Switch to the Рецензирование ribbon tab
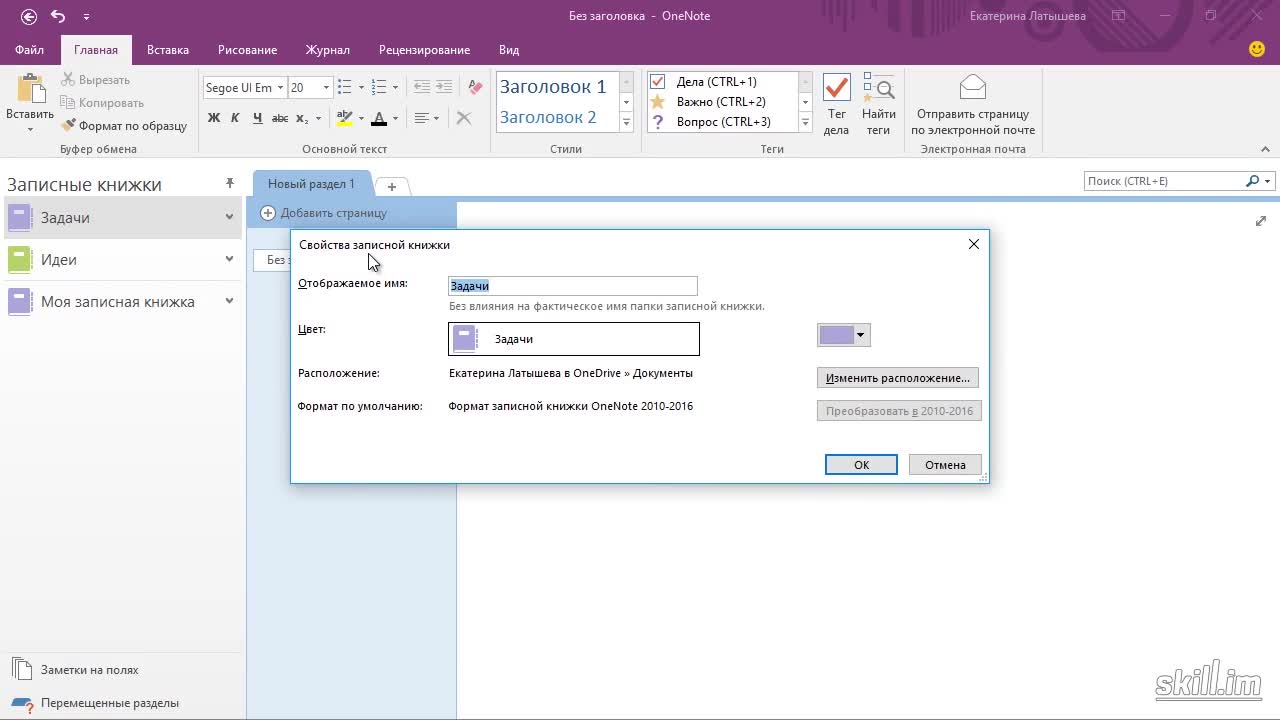This screenshot has width=1280, height=720. pyautogui.click(x=424, y=50)
